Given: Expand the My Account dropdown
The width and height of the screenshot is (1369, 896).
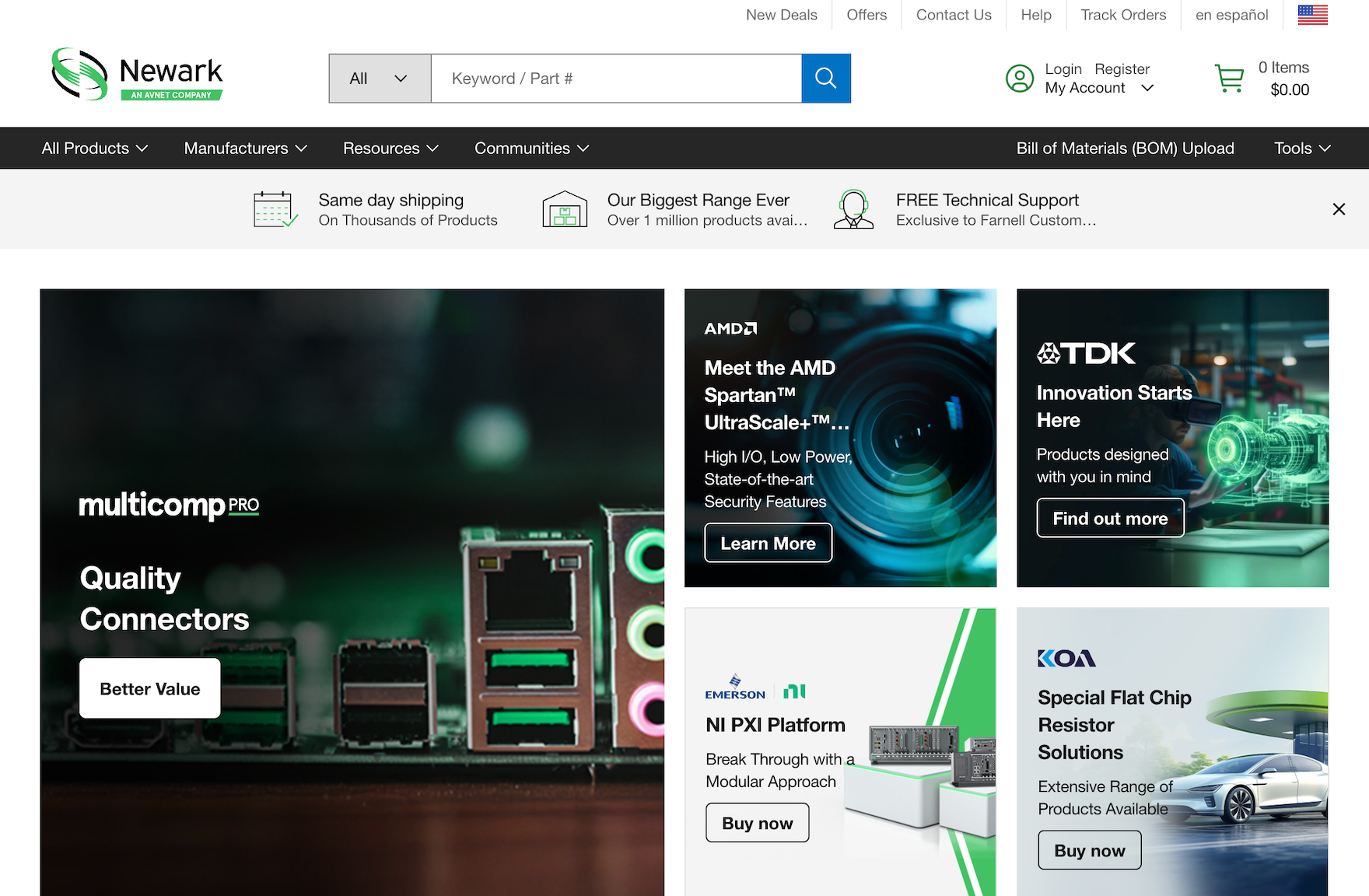Looking at the screenshot, I should pyautogui.click(x=1099, y=88).
